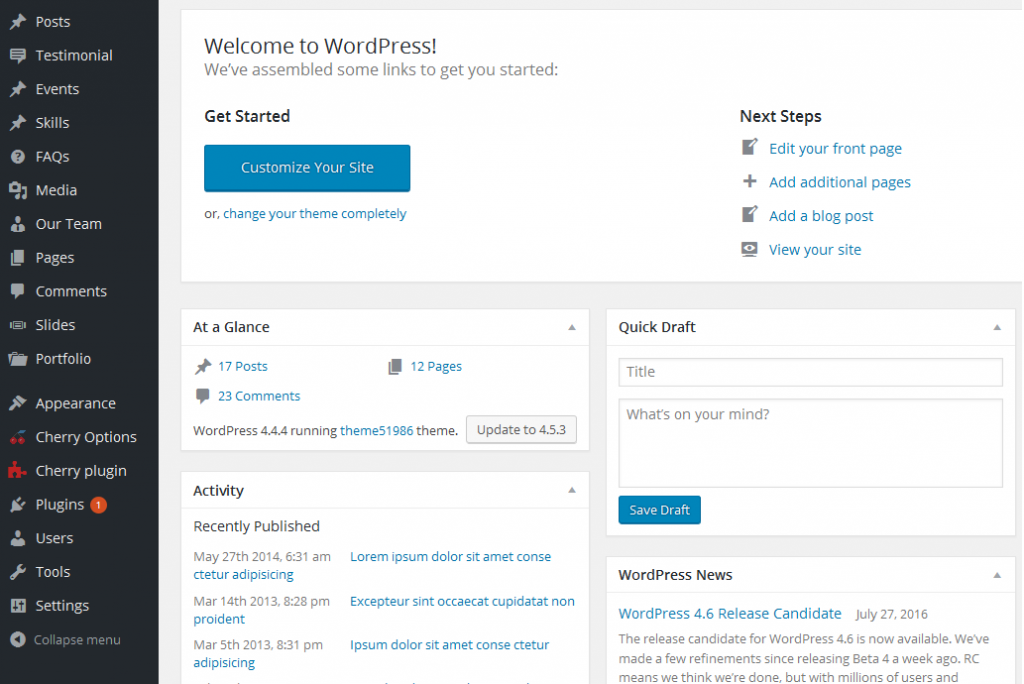Click the Cherry Options cherry icon
Screen dimensions: 1024x684
[x=18, y=437]
